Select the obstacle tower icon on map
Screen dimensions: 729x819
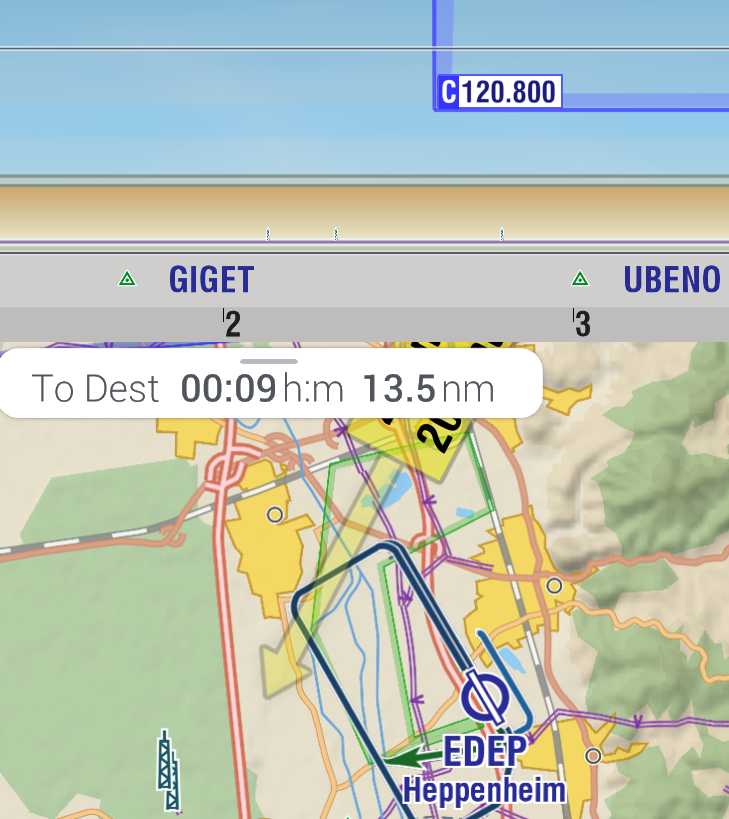(169, 770)
